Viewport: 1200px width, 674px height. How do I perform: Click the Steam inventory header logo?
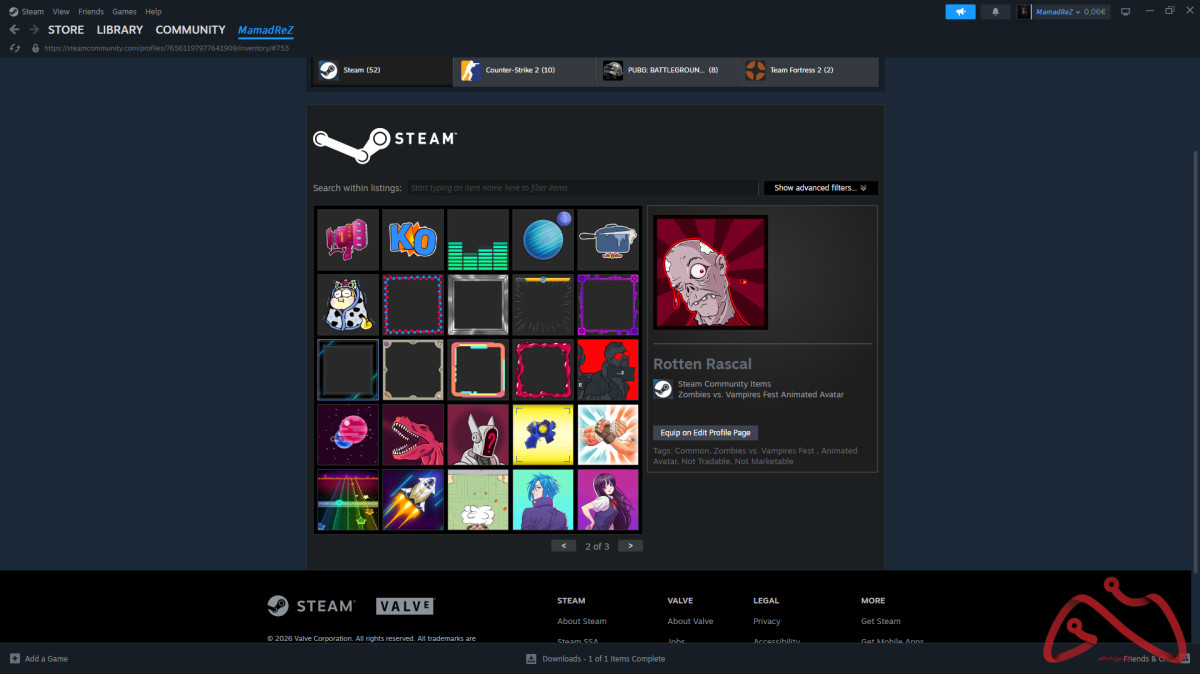(385, 144)
